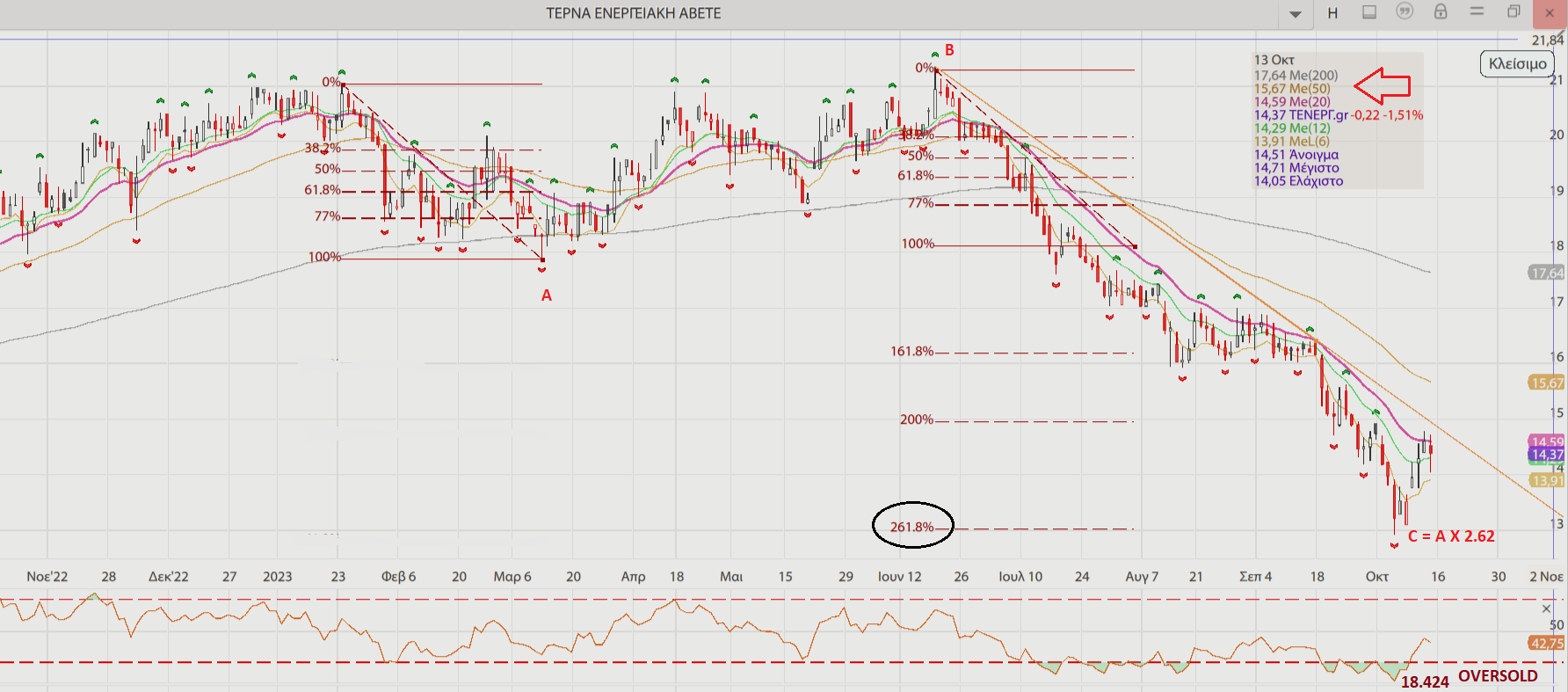
Task: Click the 17,64 price axis tag
Action: [1547, 273]
